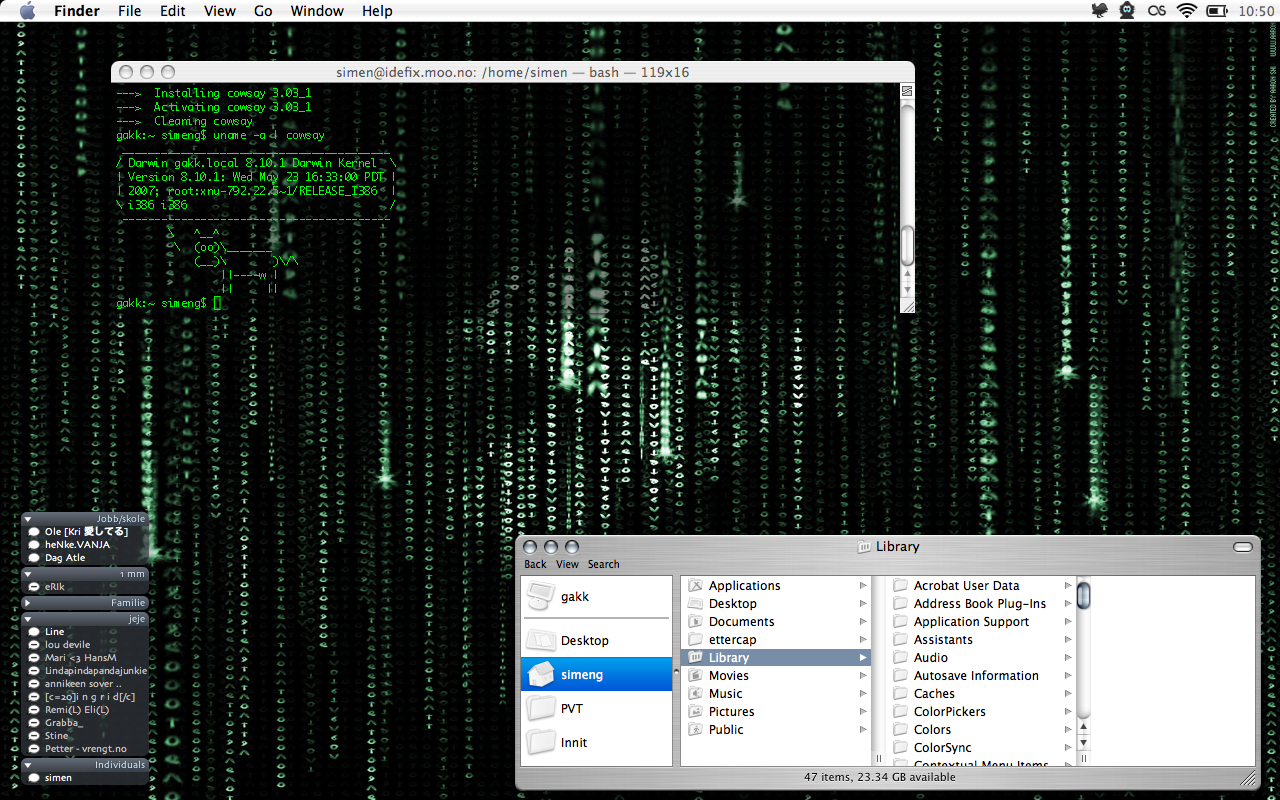Open the Edit menu

(173, 11)
